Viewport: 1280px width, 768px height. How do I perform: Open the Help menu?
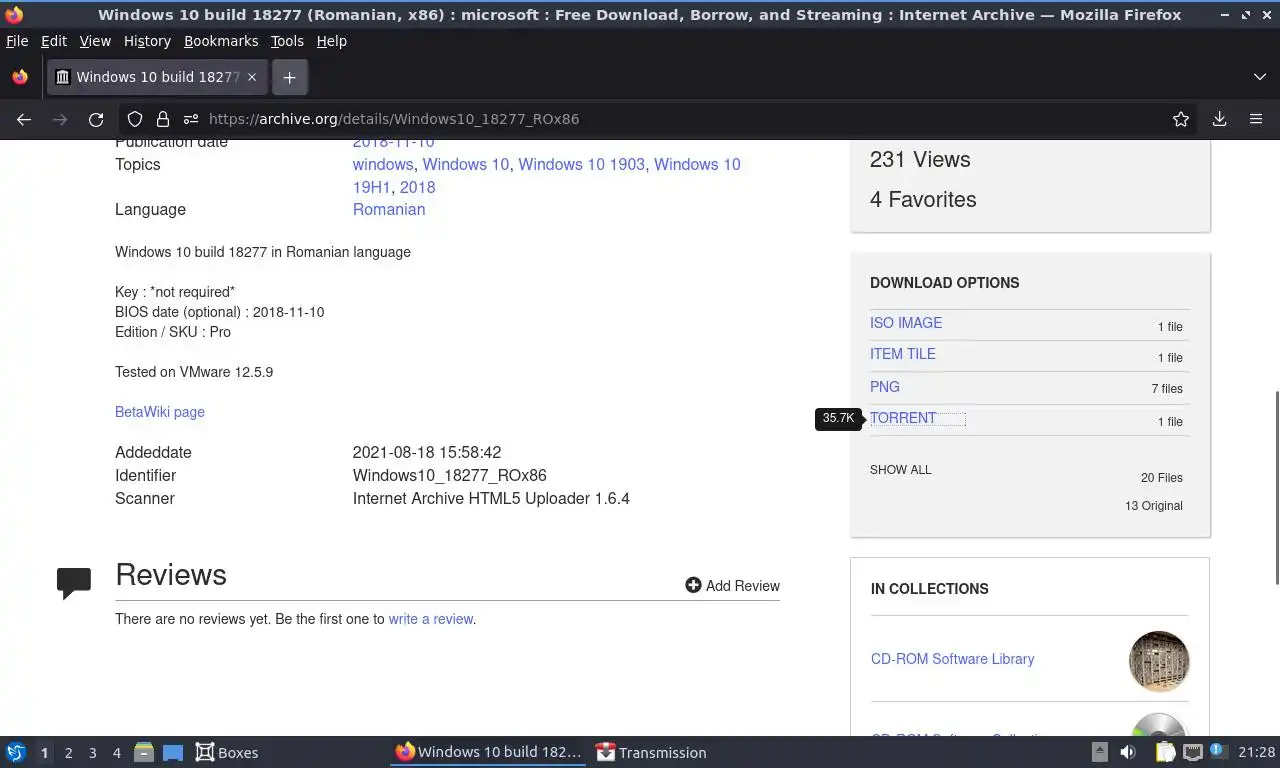331,41
